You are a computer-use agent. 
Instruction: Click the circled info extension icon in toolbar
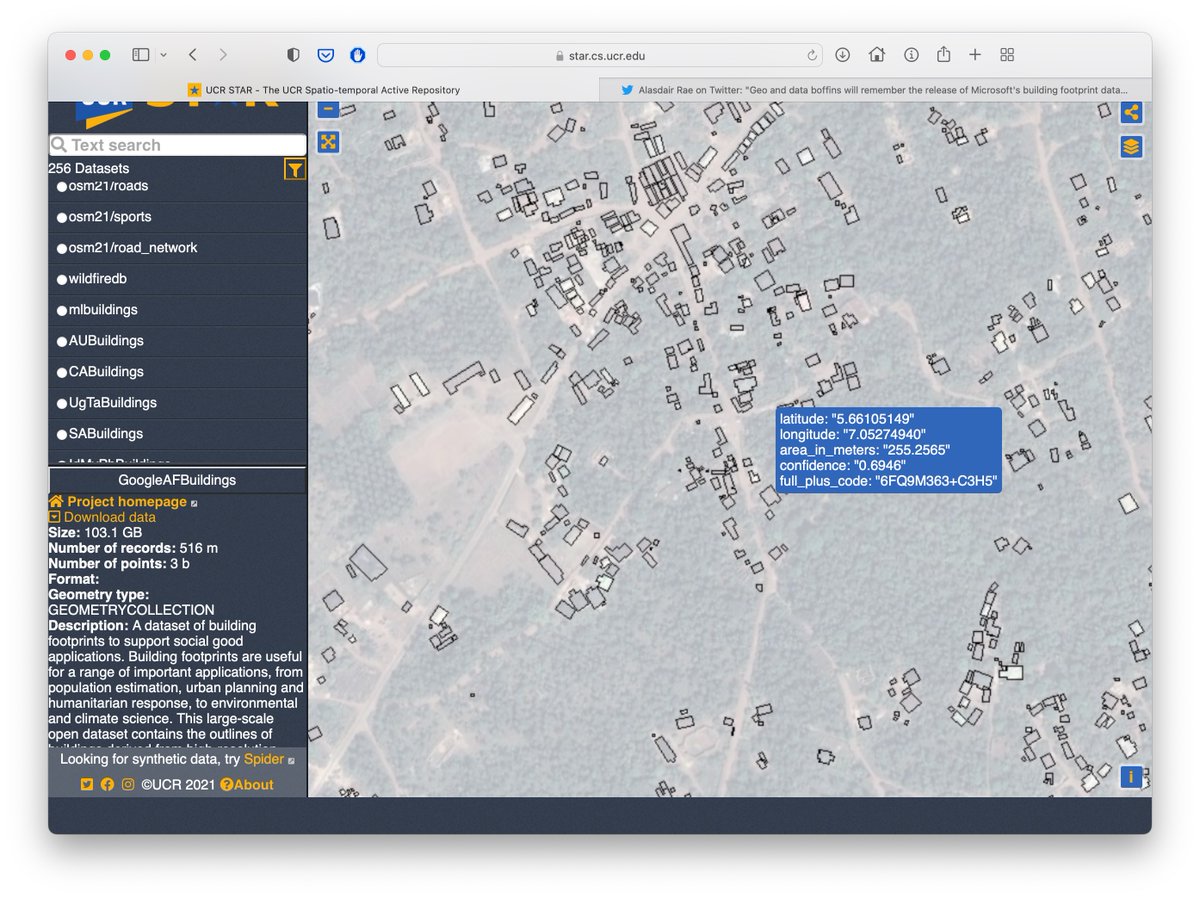[911, 55]
